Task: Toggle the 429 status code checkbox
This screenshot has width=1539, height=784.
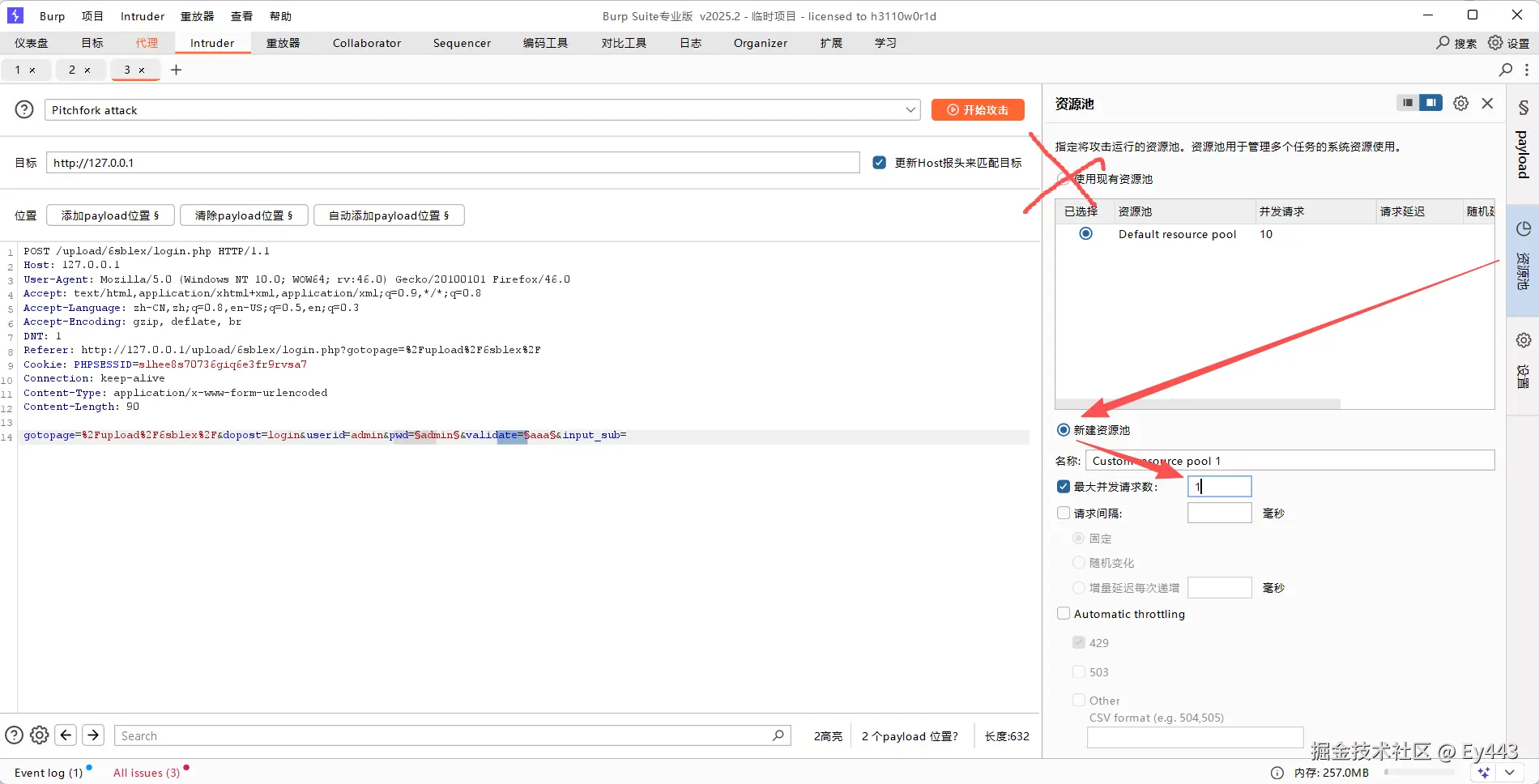Action: coord(1079,643)
